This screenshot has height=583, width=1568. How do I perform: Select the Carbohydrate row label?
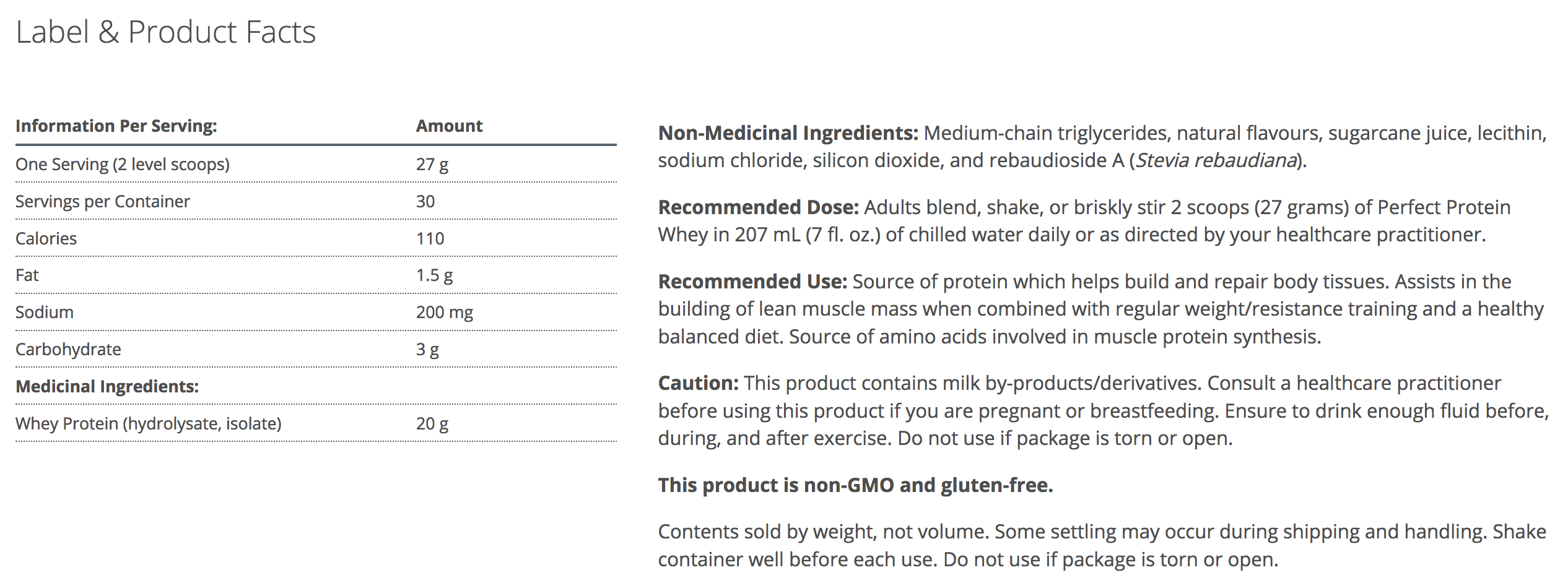click(x=68, y=350)
